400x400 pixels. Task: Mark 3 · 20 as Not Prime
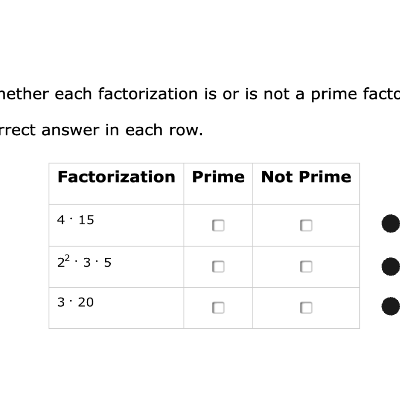(306, 308)
